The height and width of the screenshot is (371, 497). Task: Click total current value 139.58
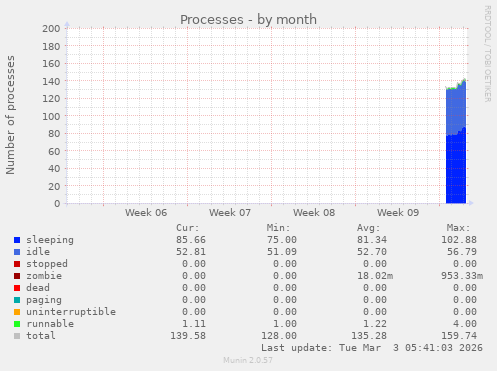click(188, 336)
